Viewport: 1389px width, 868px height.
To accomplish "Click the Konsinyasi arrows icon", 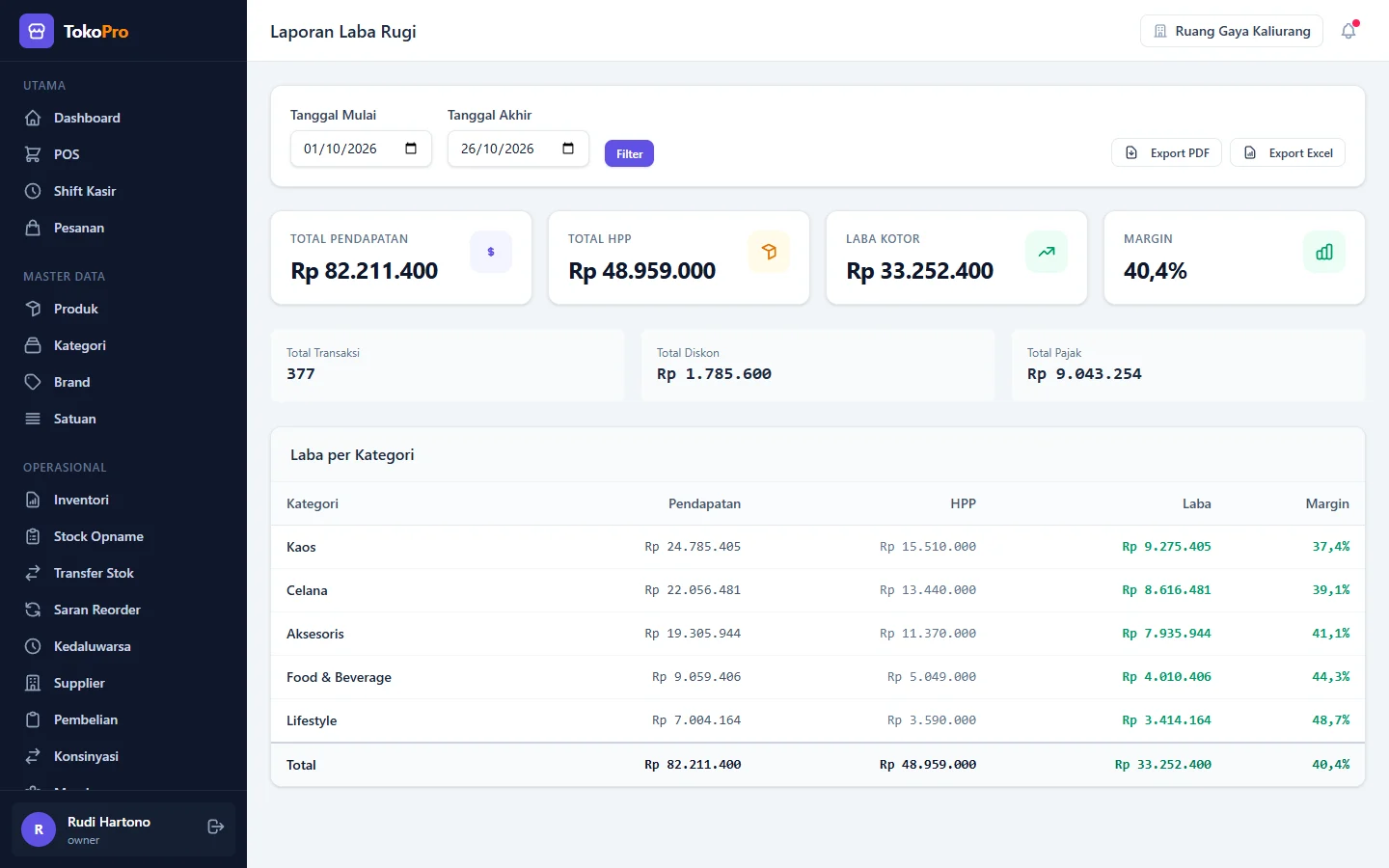I will [x=33, y=756].
